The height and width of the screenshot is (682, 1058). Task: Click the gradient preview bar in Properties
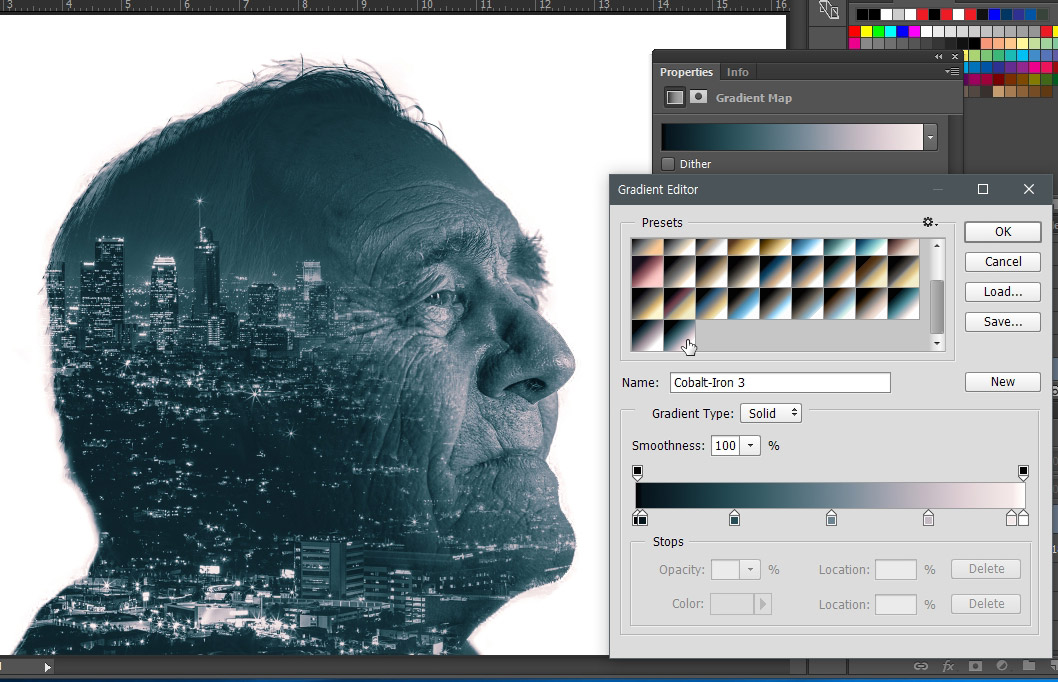792,138
